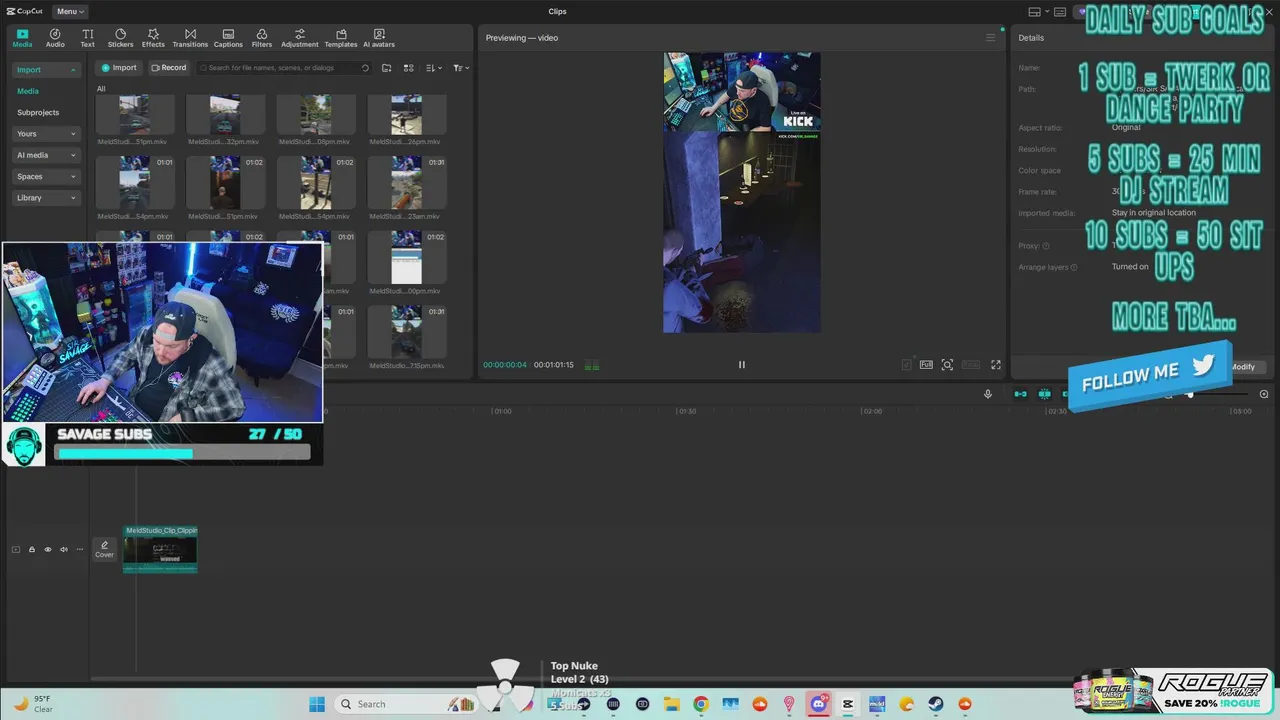Open the Transitions tab

click(190, 38)
